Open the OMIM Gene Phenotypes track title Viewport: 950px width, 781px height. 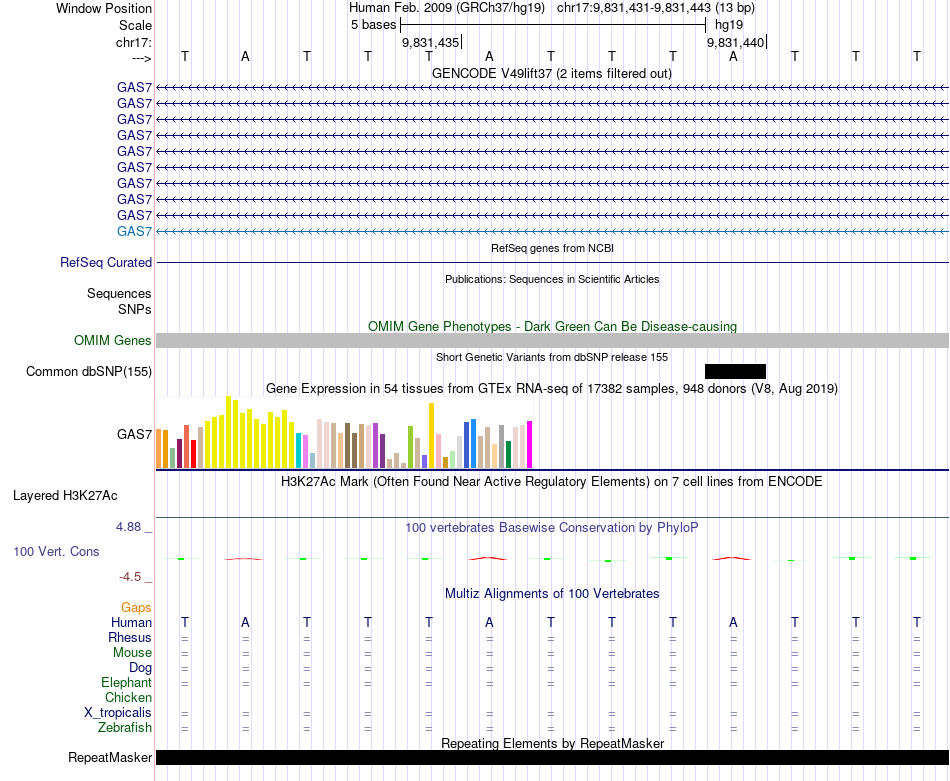[x=552, y=326]
